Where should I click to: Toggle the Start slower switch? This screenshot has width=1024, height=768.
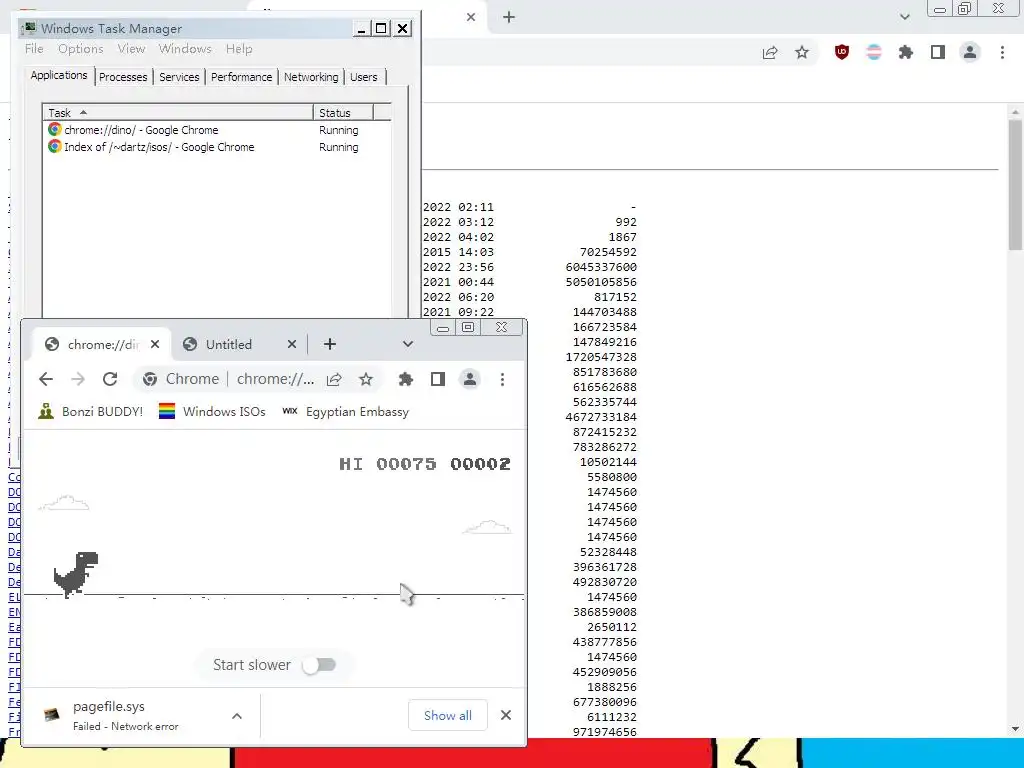click(x=319, y=665)
